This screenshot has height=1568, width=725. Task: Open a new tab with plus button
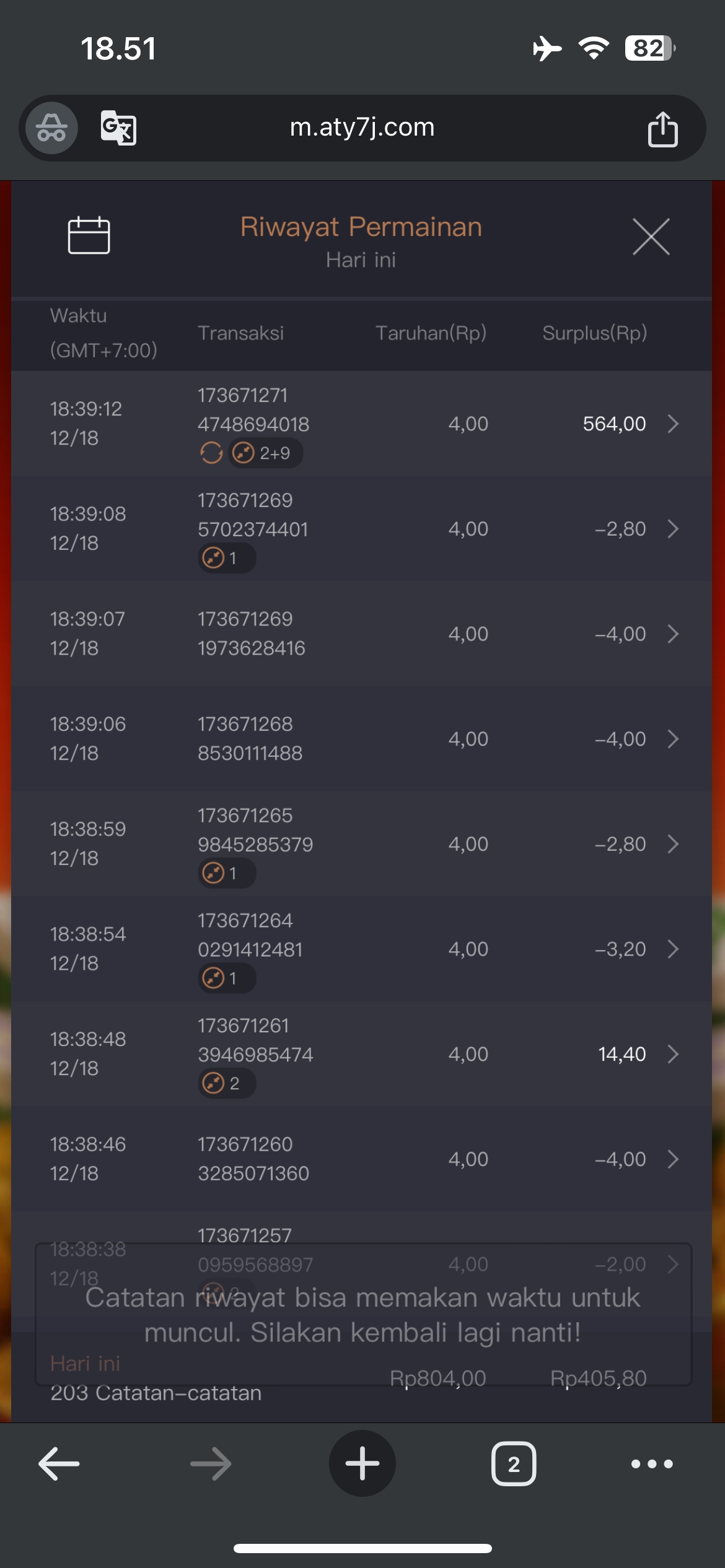click(x=362, y=1464)
